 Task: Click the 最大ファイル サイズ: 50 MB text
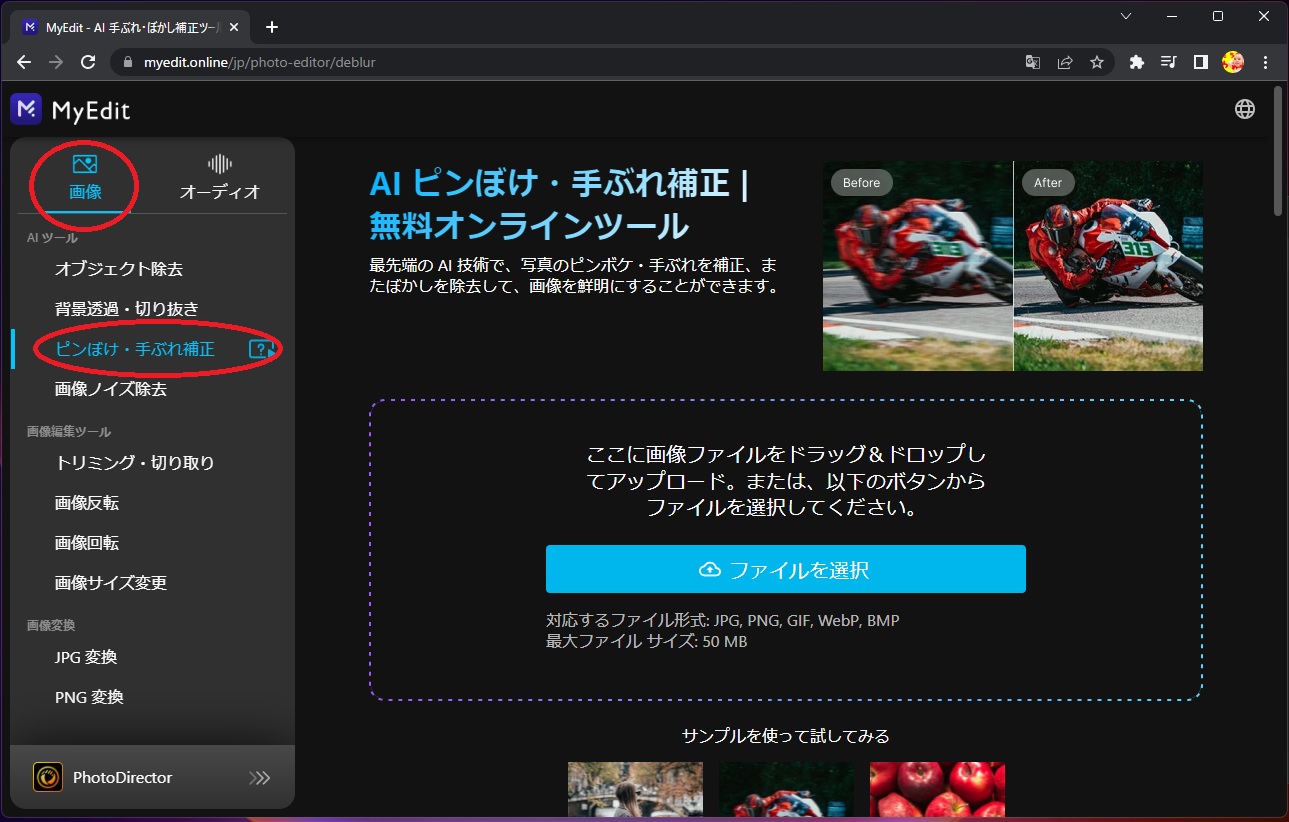pos(646,641)
